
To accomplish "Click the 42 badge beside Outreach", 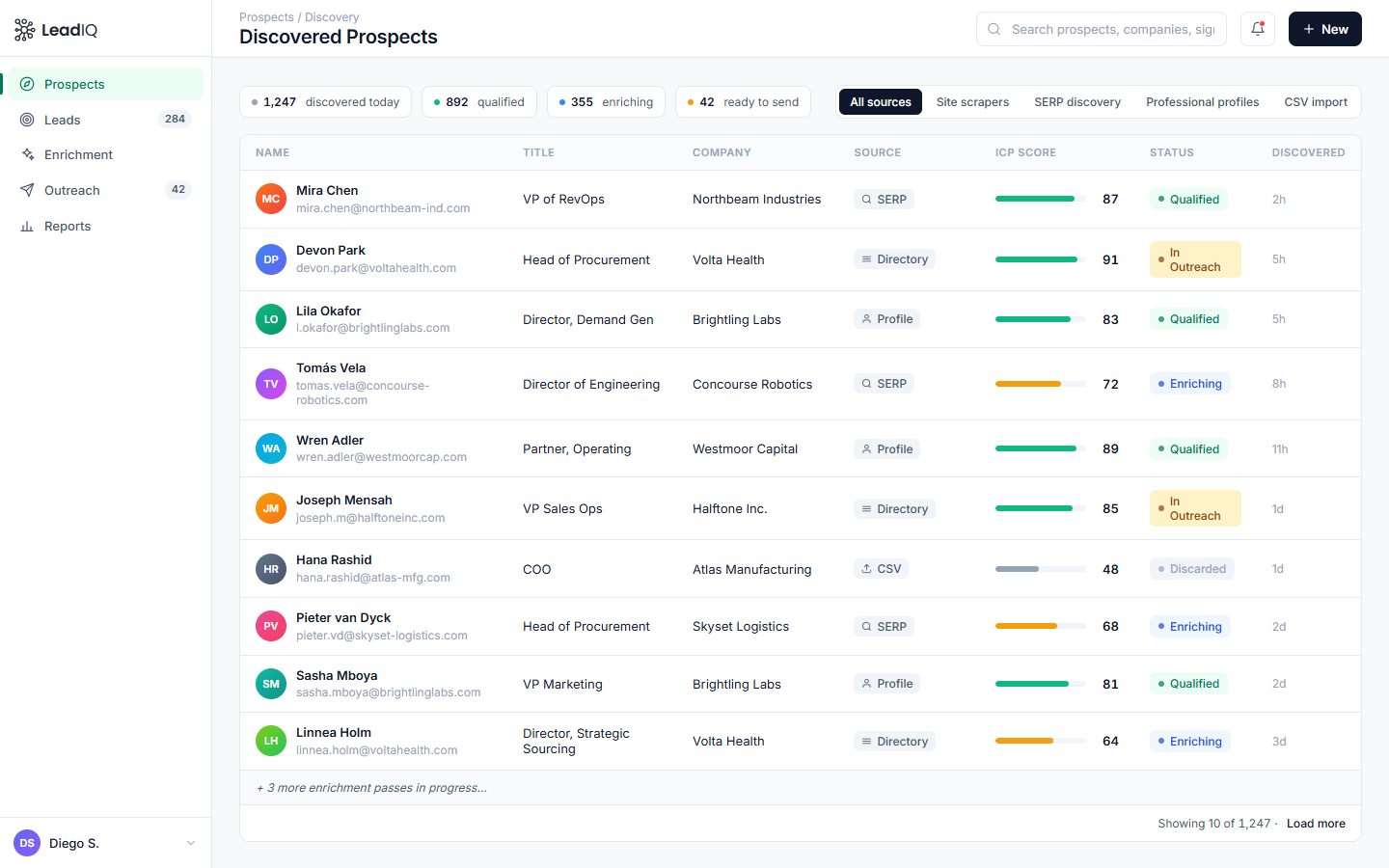I will pos(178,190).
